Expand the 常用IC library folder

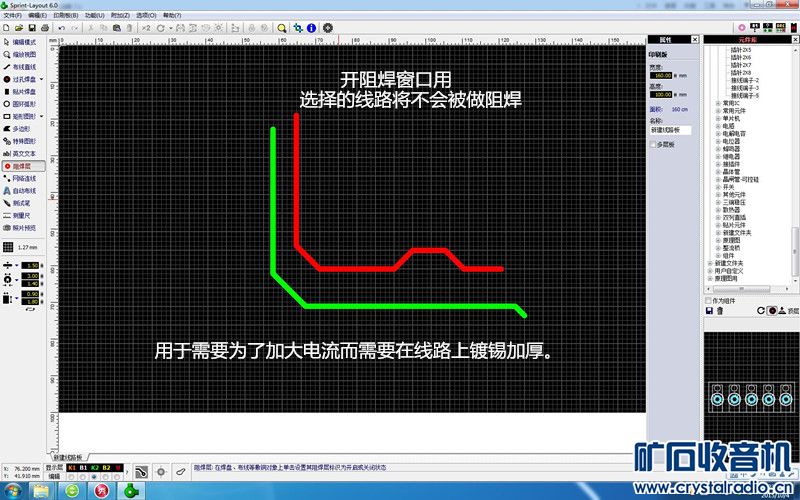click(x=718, y=104)
